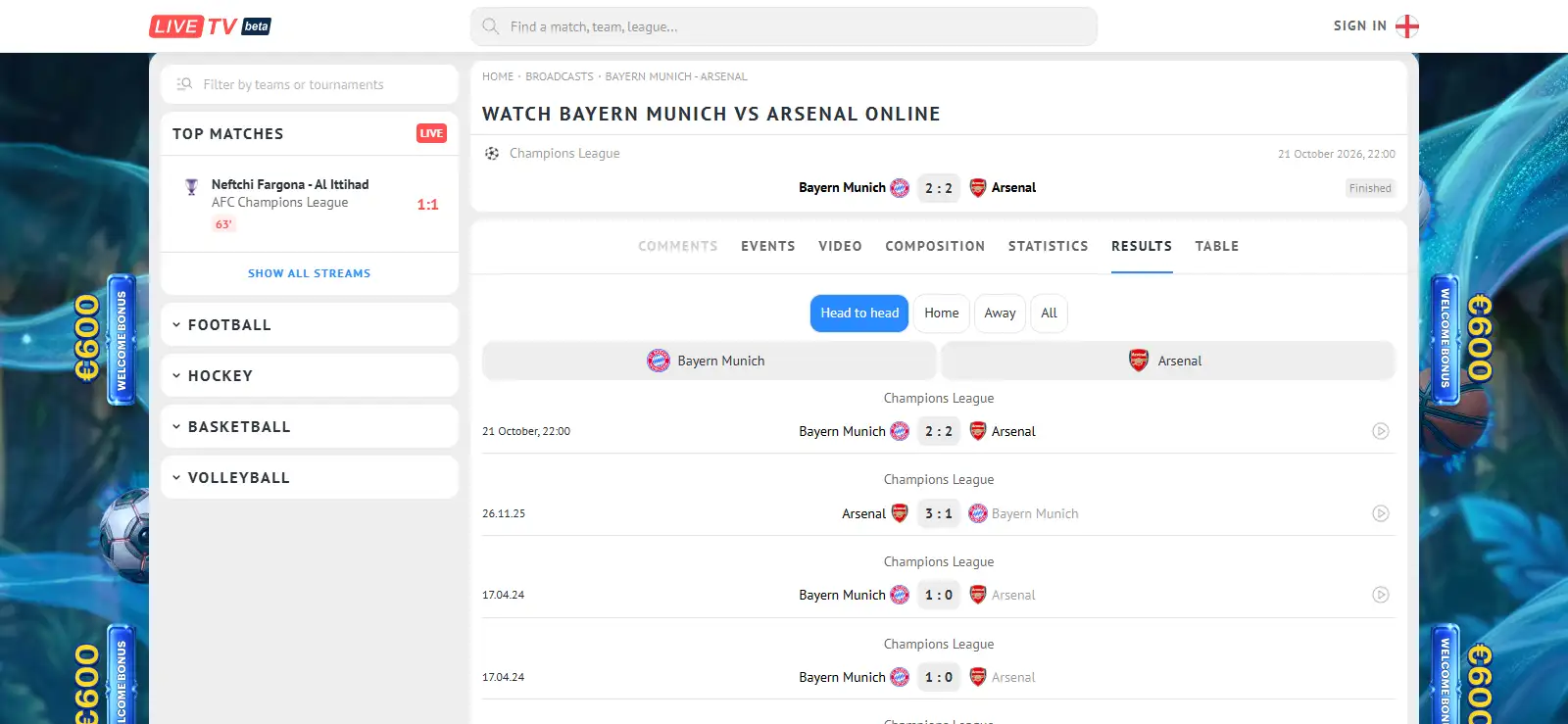
Task: Open the Live TV beta logo
Action: coord(210,26)
